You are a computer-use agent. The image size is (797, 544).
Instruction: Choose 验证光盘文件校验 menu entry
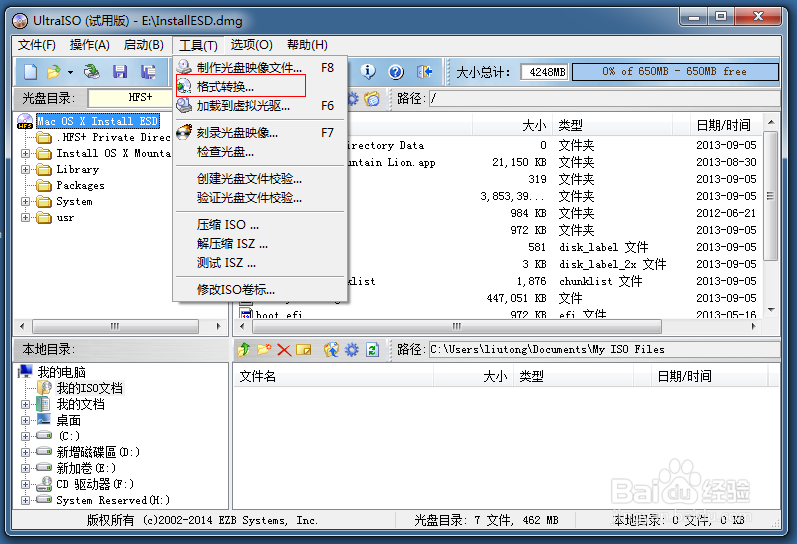(260, 198)
